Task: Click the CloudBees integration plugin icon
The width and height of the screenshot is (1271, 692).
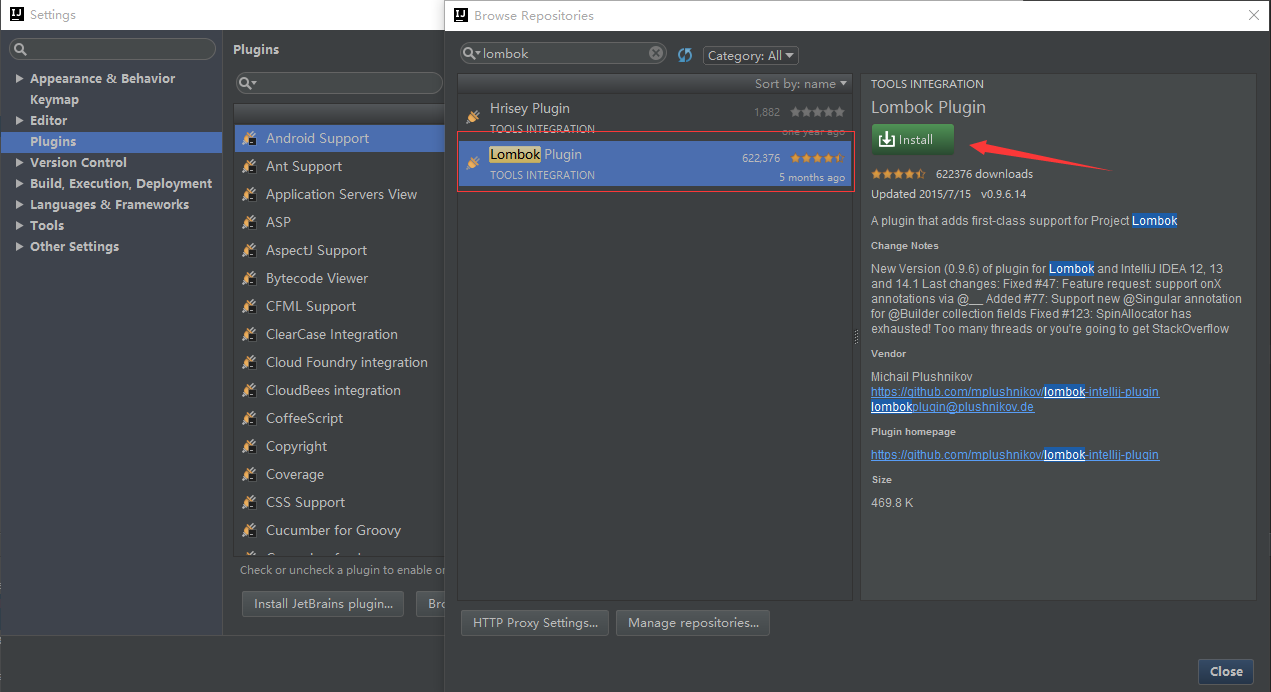Action: coord(249,390)
